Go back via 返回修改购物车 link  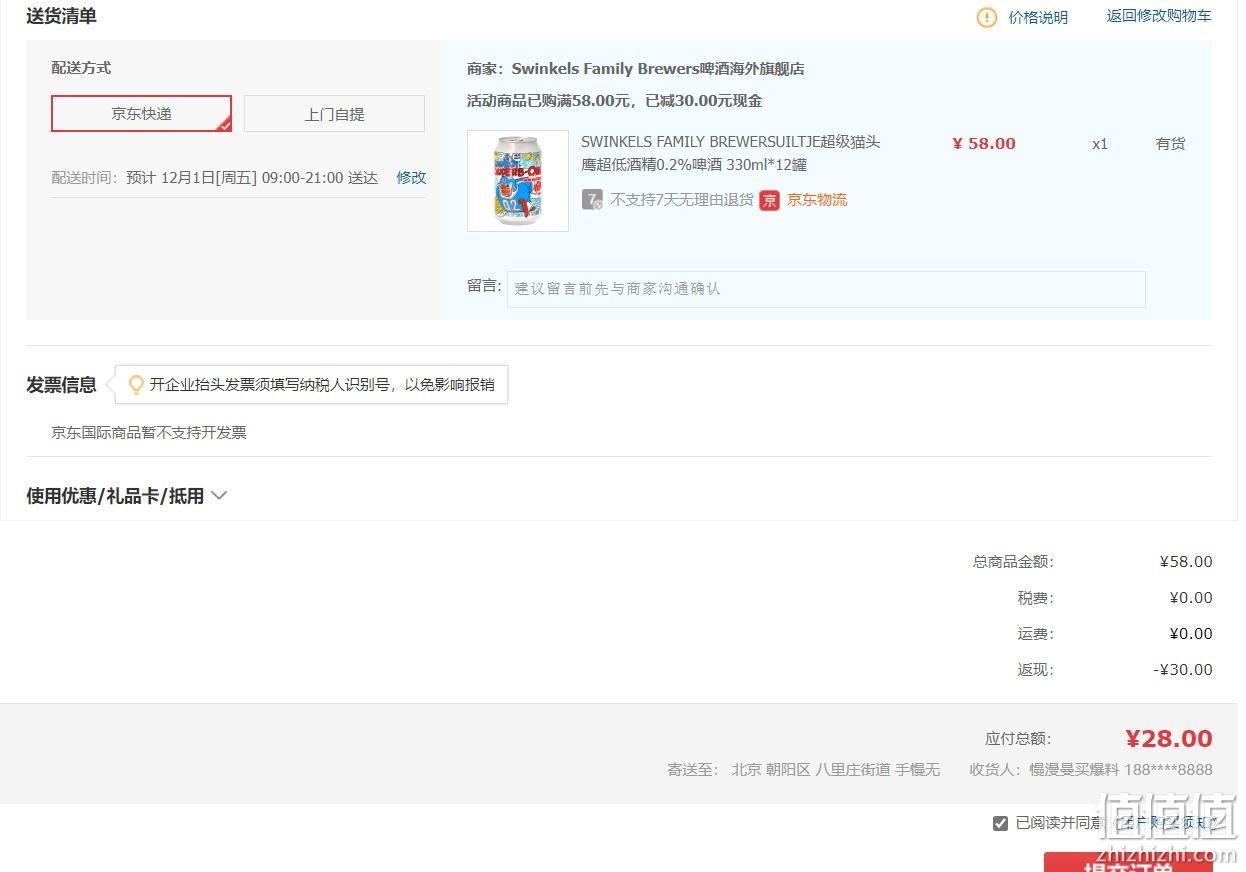[x=1159, y=16]
